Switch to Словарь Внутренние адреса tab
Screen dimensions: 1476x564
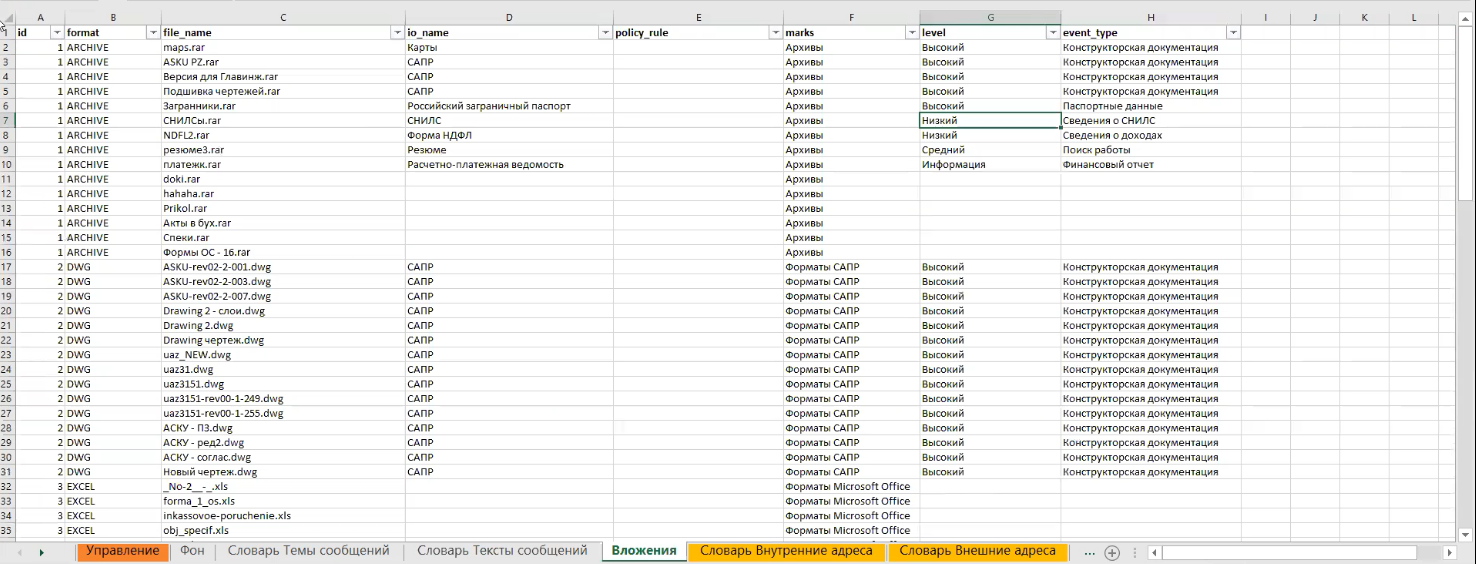(x=786, y=551)
